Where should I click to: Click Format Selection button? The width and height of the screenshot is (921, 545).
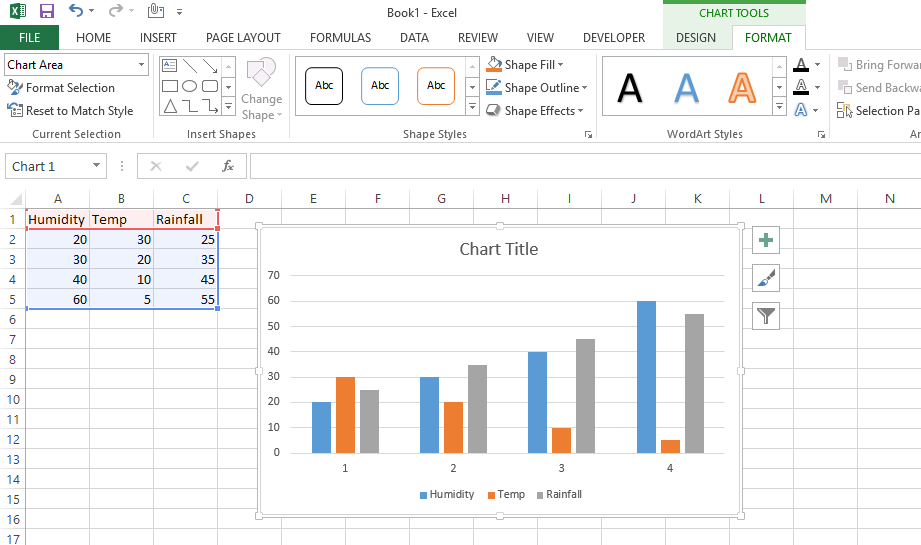click(x=61, y=88)
